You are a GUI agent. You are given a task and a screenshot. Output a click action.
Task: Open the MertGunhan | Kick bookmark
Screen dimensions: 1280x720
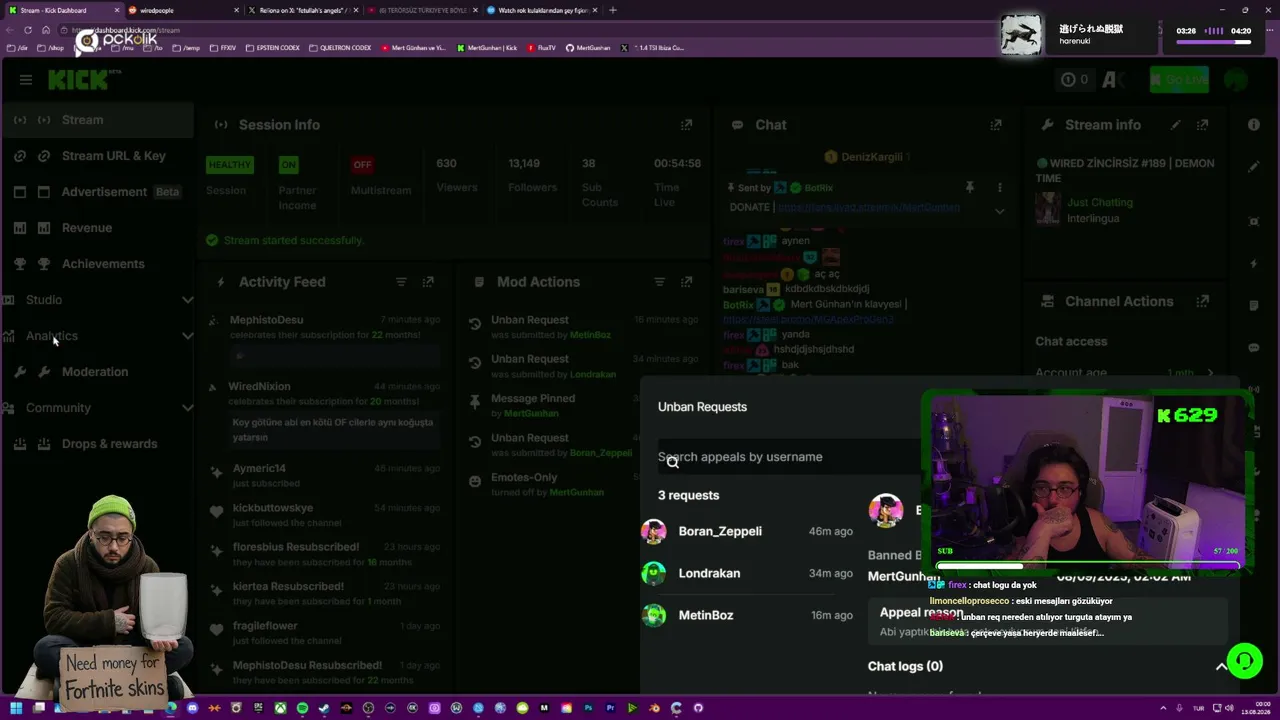point(487,48)
